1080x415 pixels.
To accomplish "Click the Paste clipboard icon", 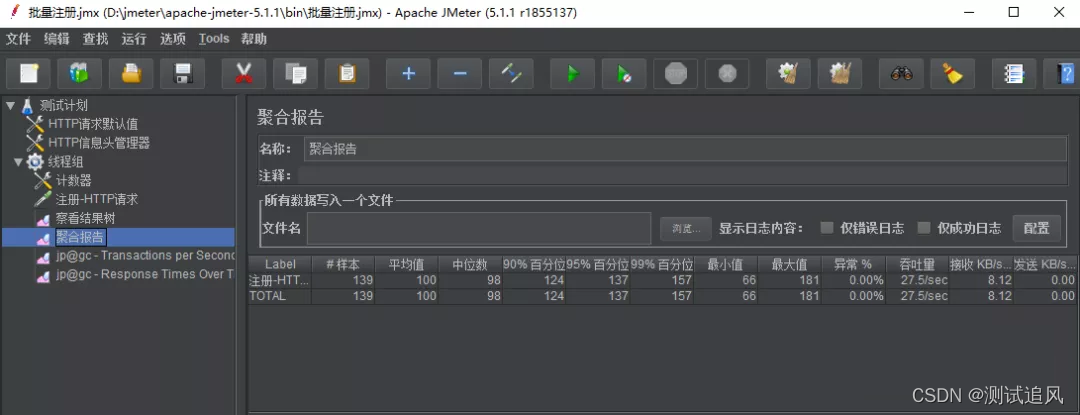I will [x=347, y=74].
